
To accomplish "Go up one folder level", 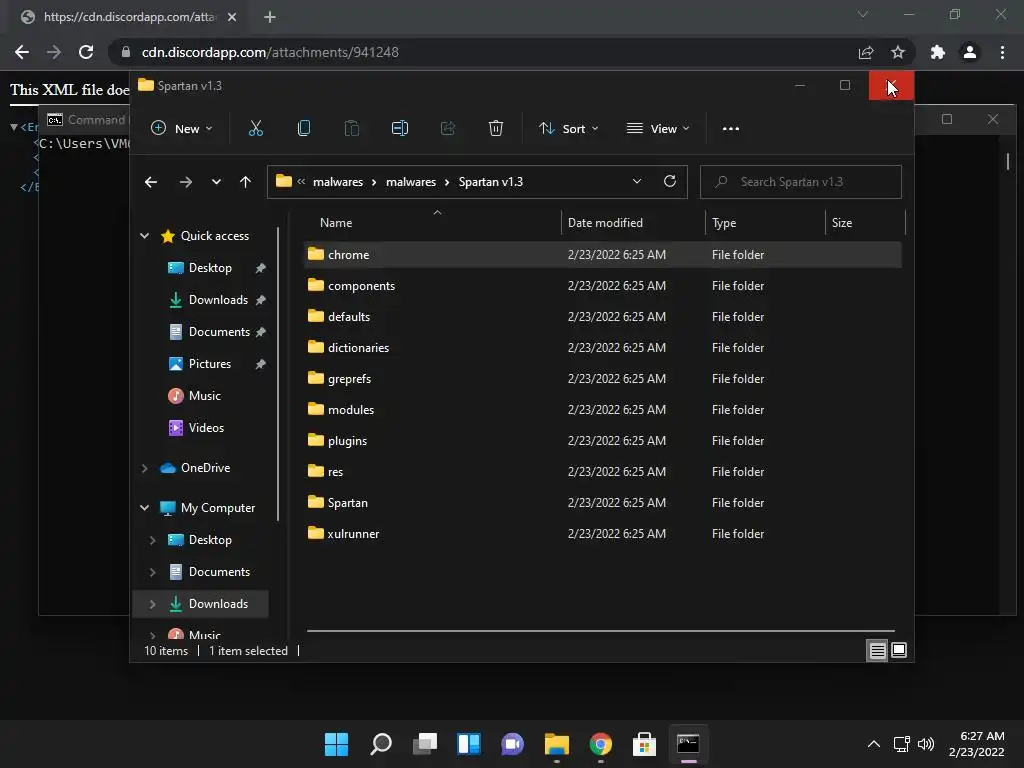I will 245,182.
